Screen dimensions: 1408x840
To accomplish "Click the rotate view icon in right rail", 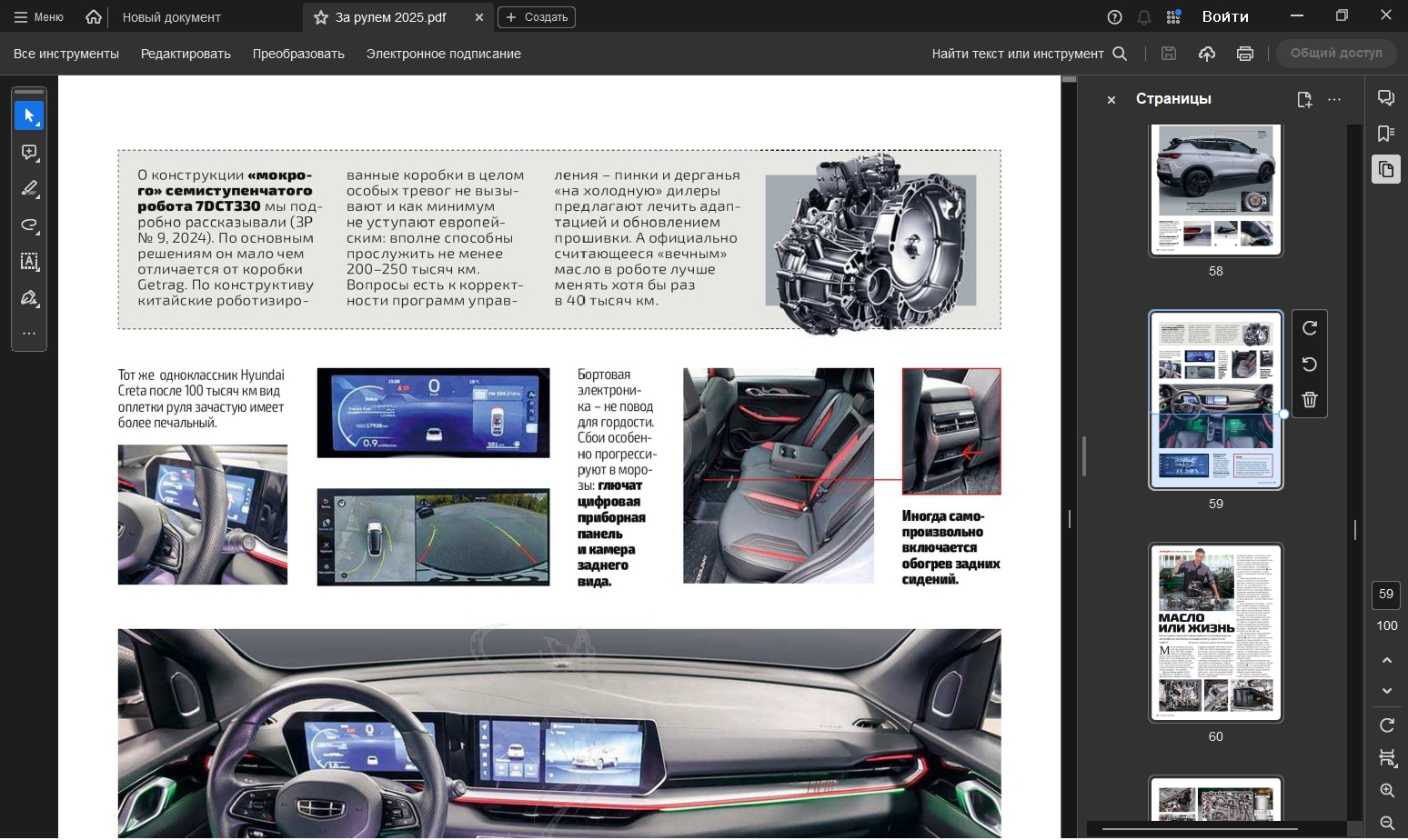I will click(x=1387, y=725).
